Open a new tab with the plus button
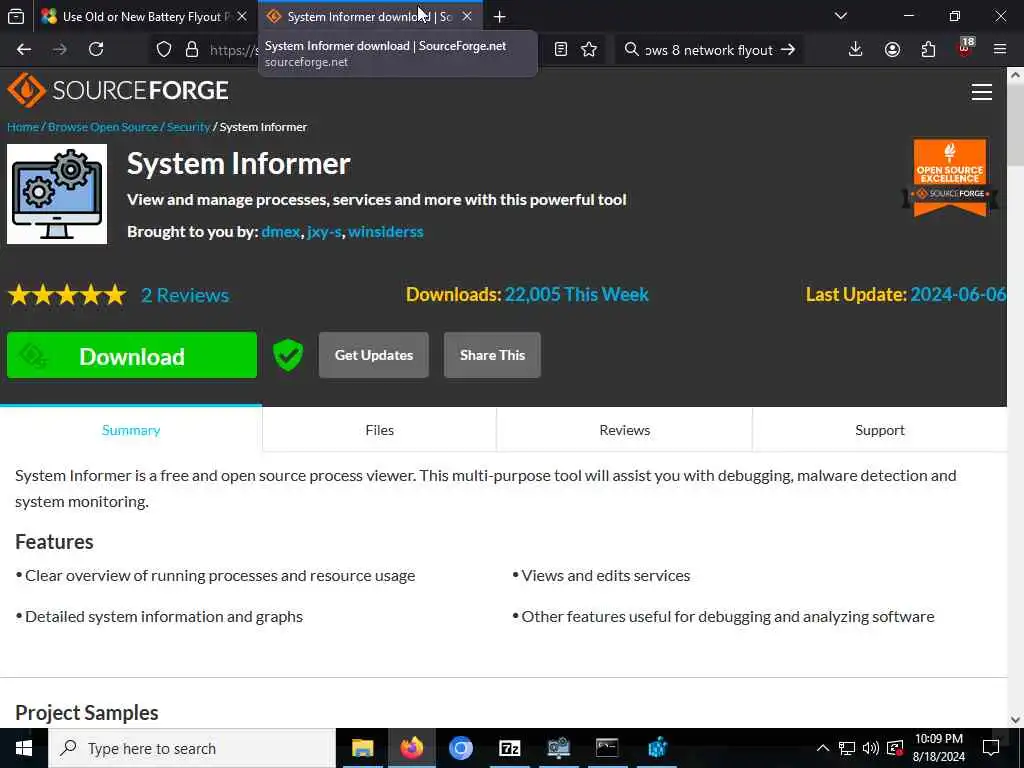The height and width of the screenshot is (768, 1024). (500, 17)
